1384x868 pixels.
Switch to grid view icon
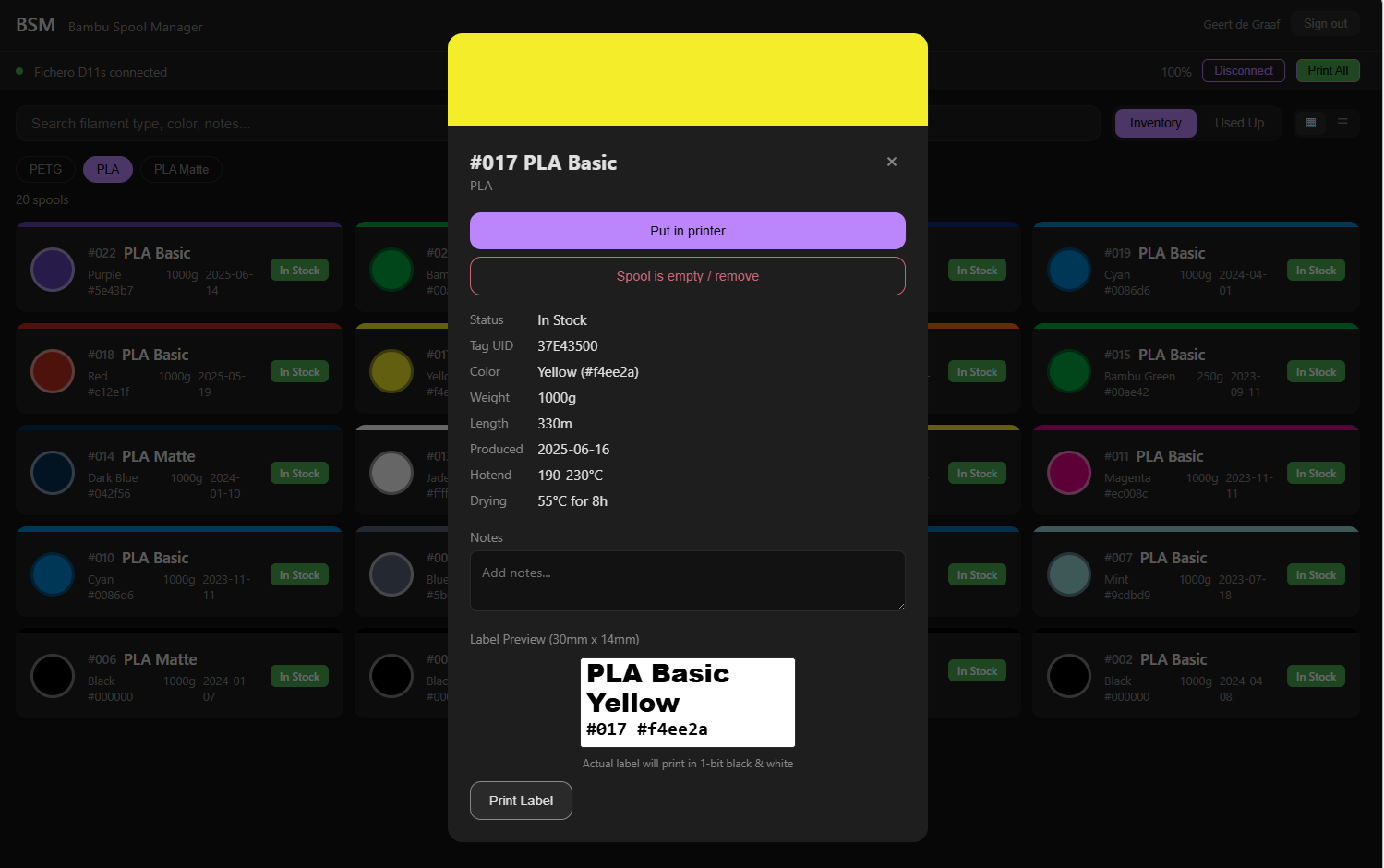[1311, 123]
